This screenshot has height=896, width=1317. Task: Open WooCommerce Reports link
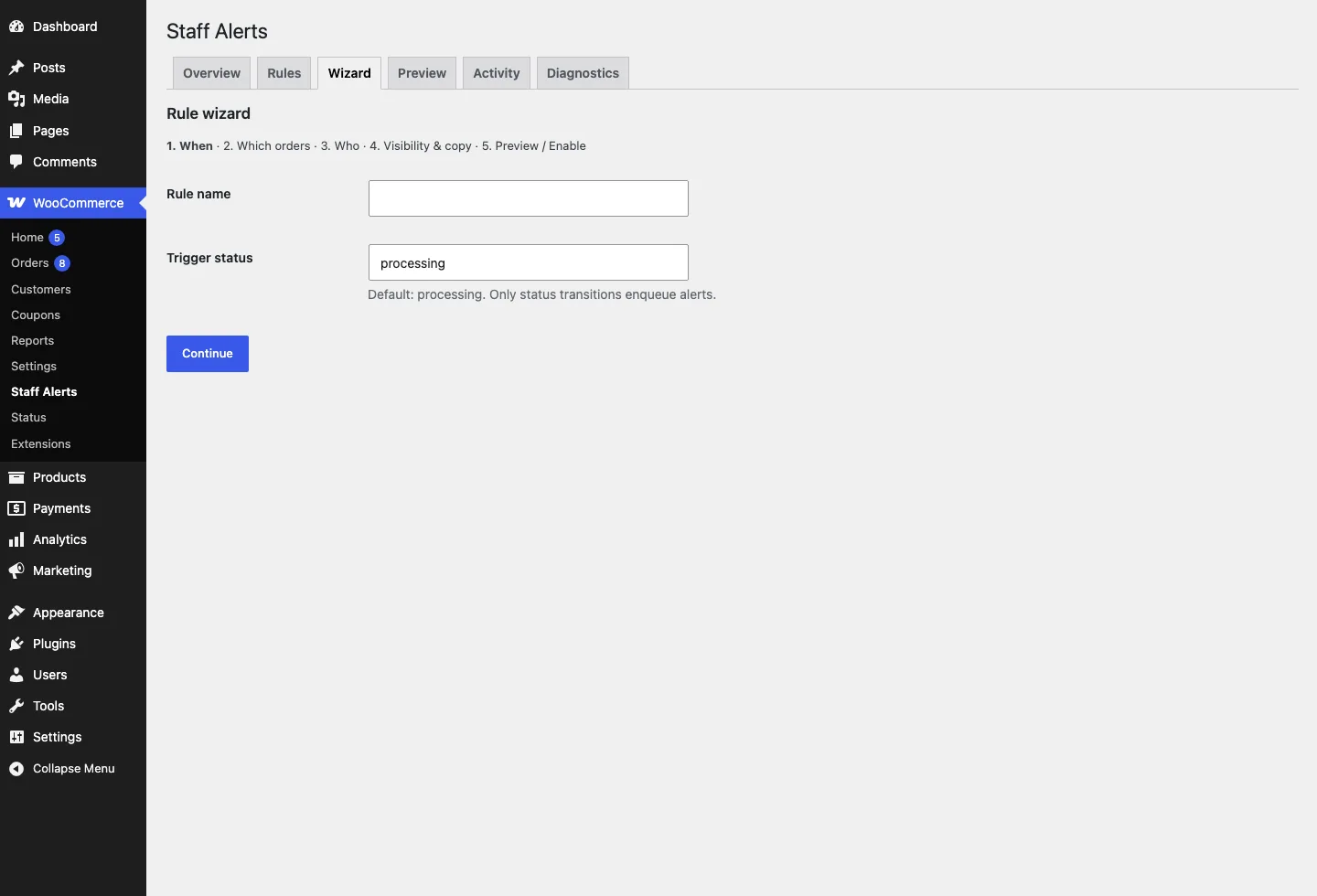(33, 340)
